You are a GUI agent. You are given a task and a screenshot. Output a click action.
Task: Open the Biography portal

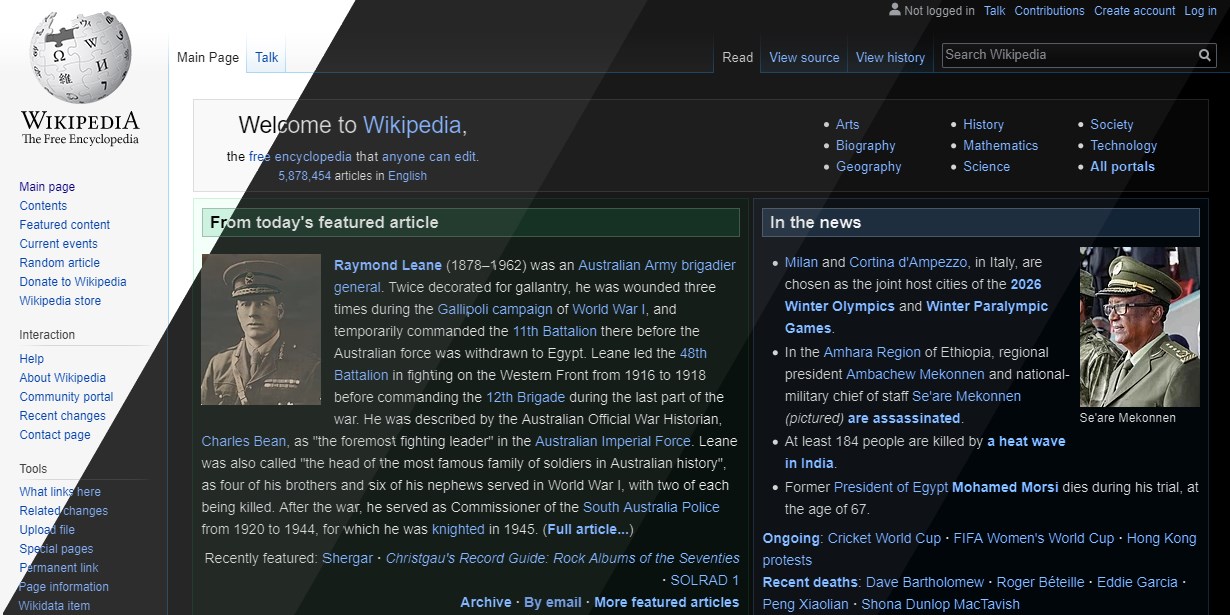coord(866,146)
